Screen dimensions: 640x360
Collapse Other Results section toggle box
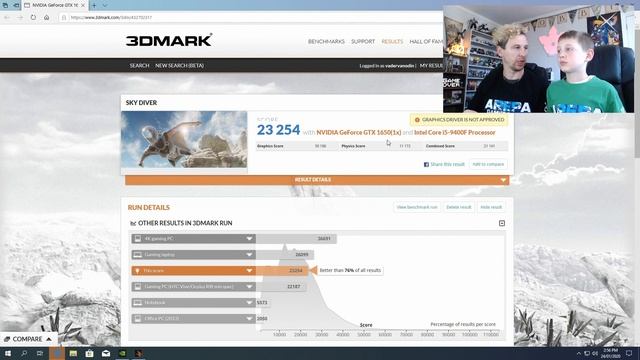pos(502,223)
